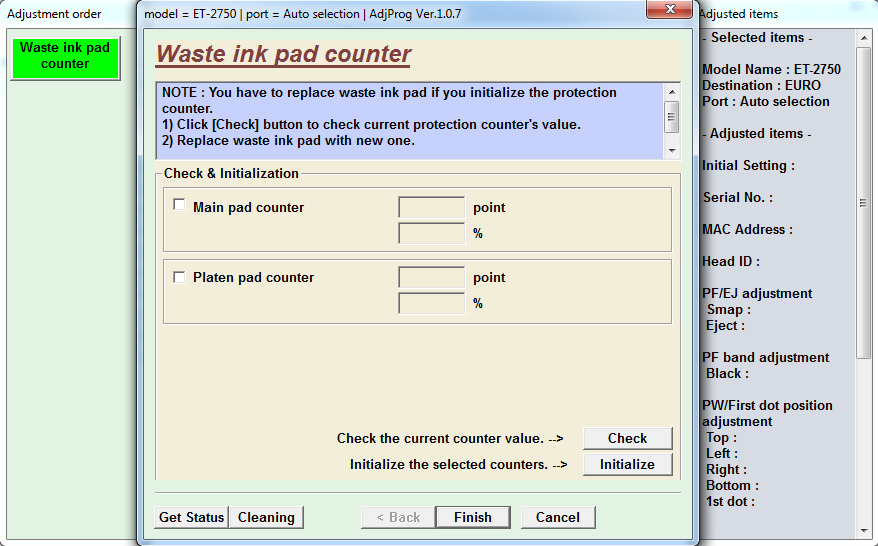Image resolution: width=878 pixels, height=546 pixels.
Task: Click the Main pad counter percent field
Action: point(431,234)
